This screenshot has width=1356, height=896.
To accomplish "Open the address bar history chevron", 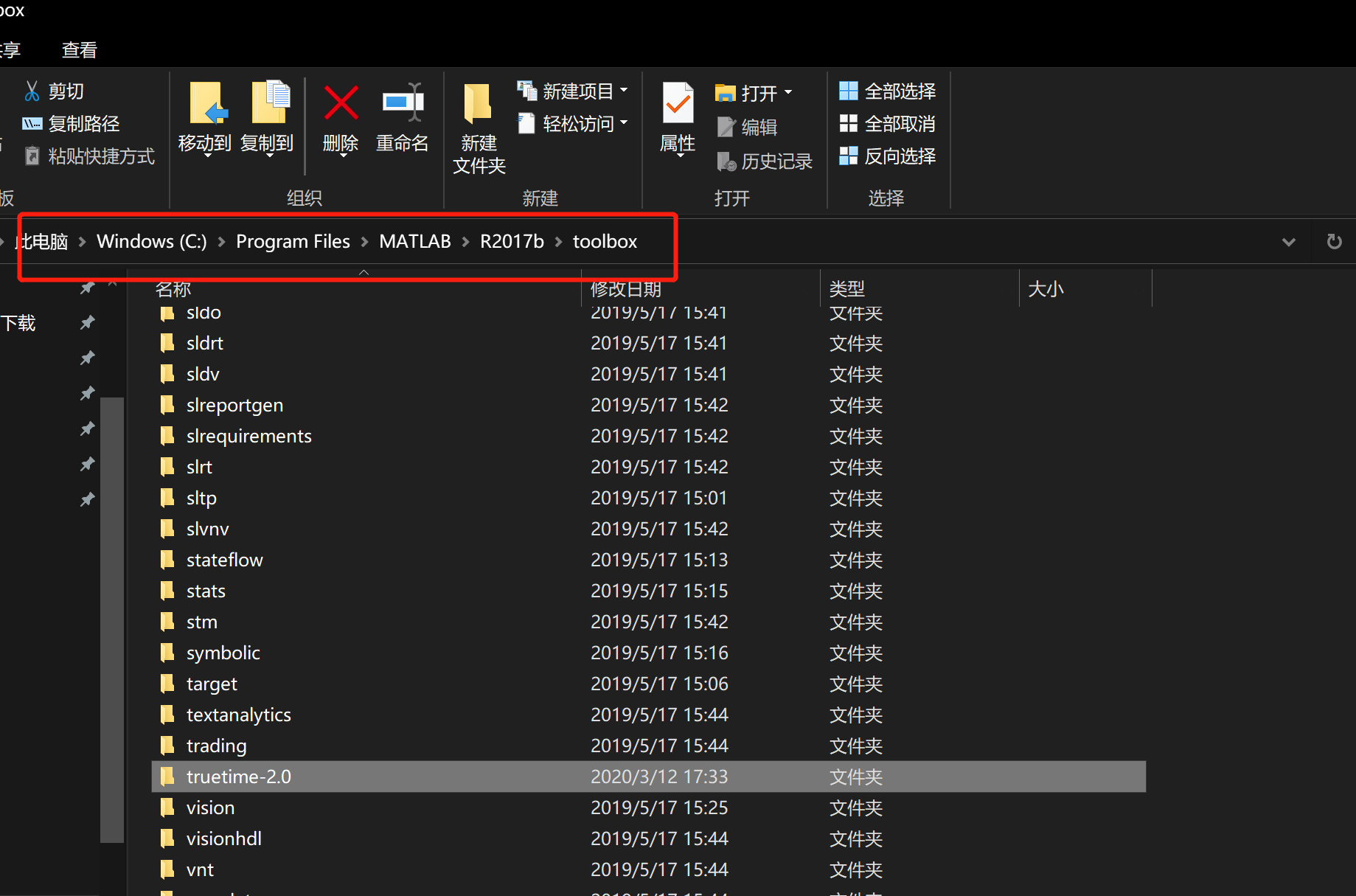I will tap(1289, 241).
